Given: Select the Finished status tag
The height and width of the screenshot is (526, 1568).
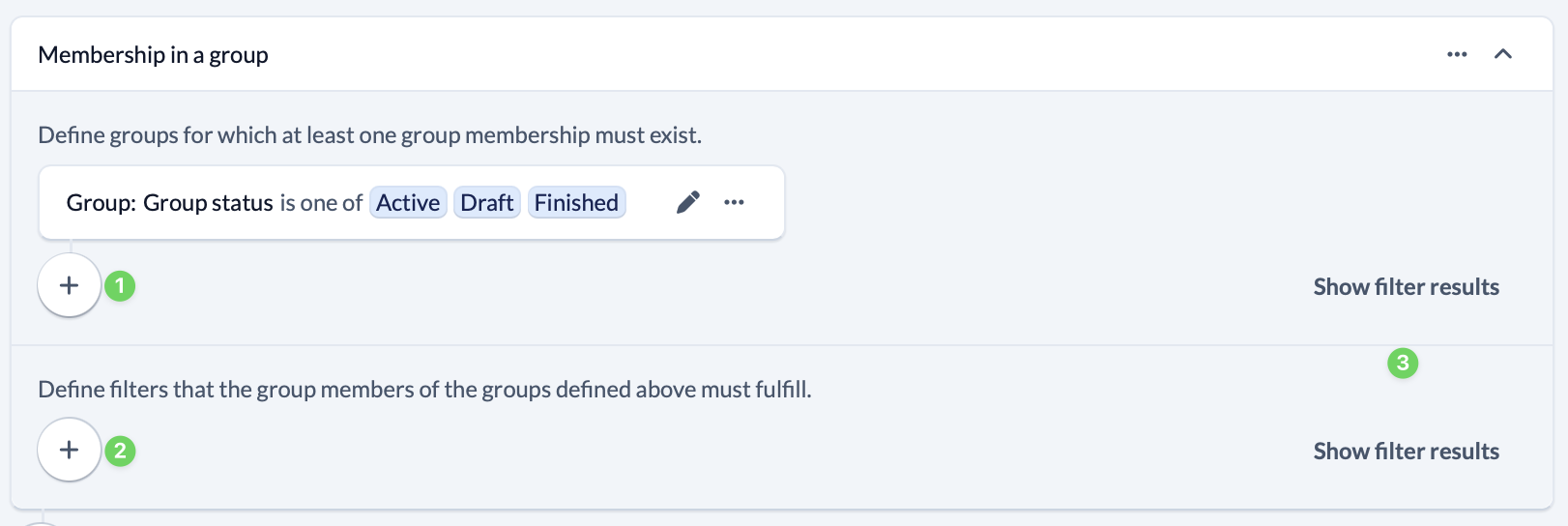Looking at the screenshot, I should (x=576, y=203).
